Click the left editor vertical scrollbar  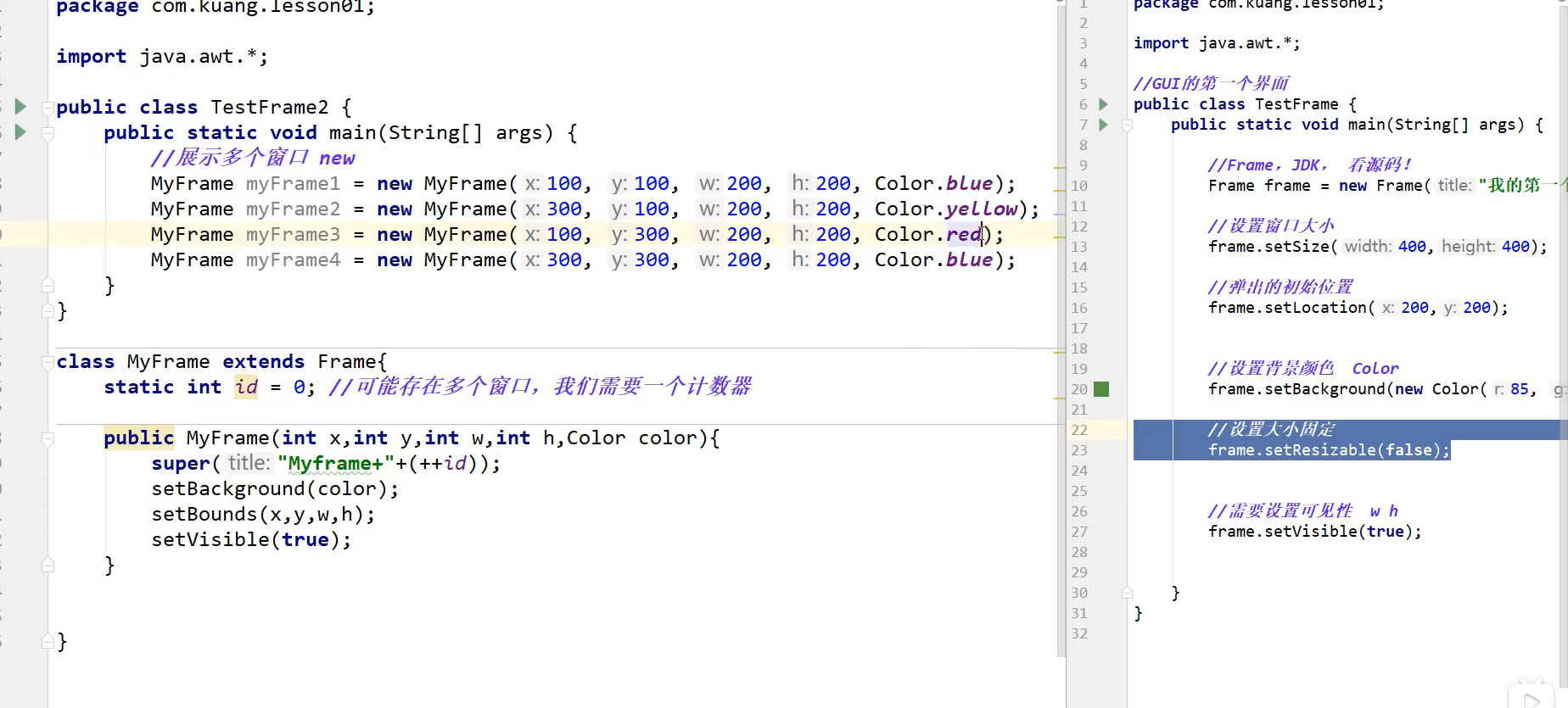(1061, 331)
